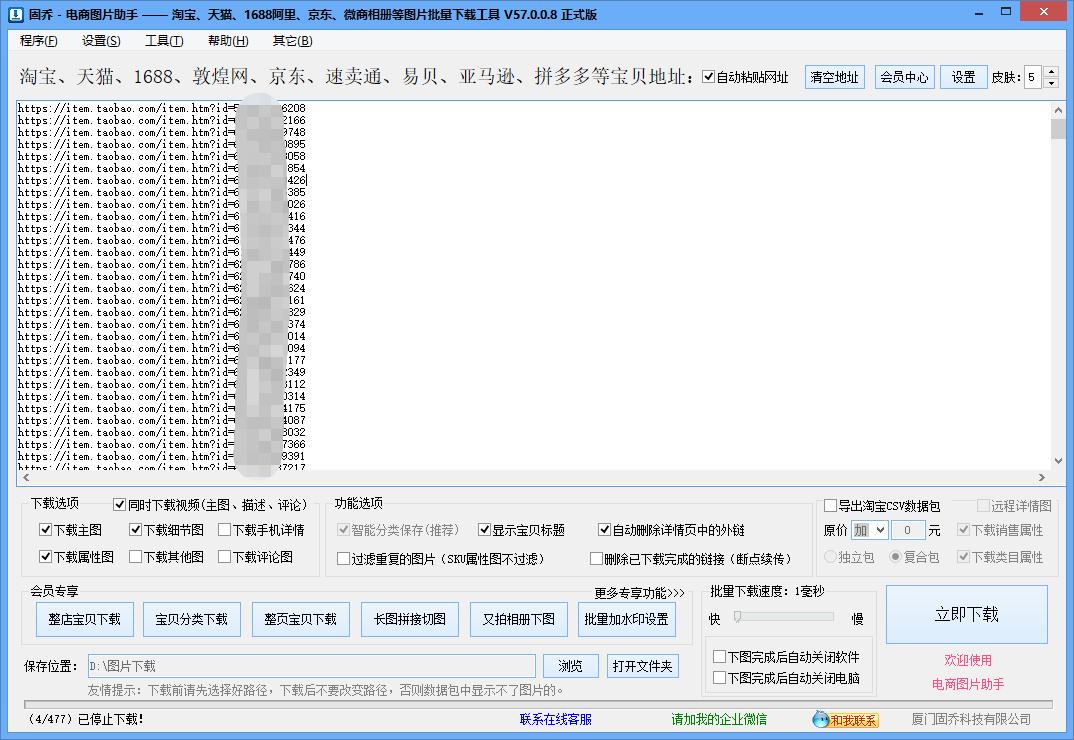This screenshot has height=740, width=1074.
Task: Click 更多专享功能>>> link
Action: pos(639,593)
